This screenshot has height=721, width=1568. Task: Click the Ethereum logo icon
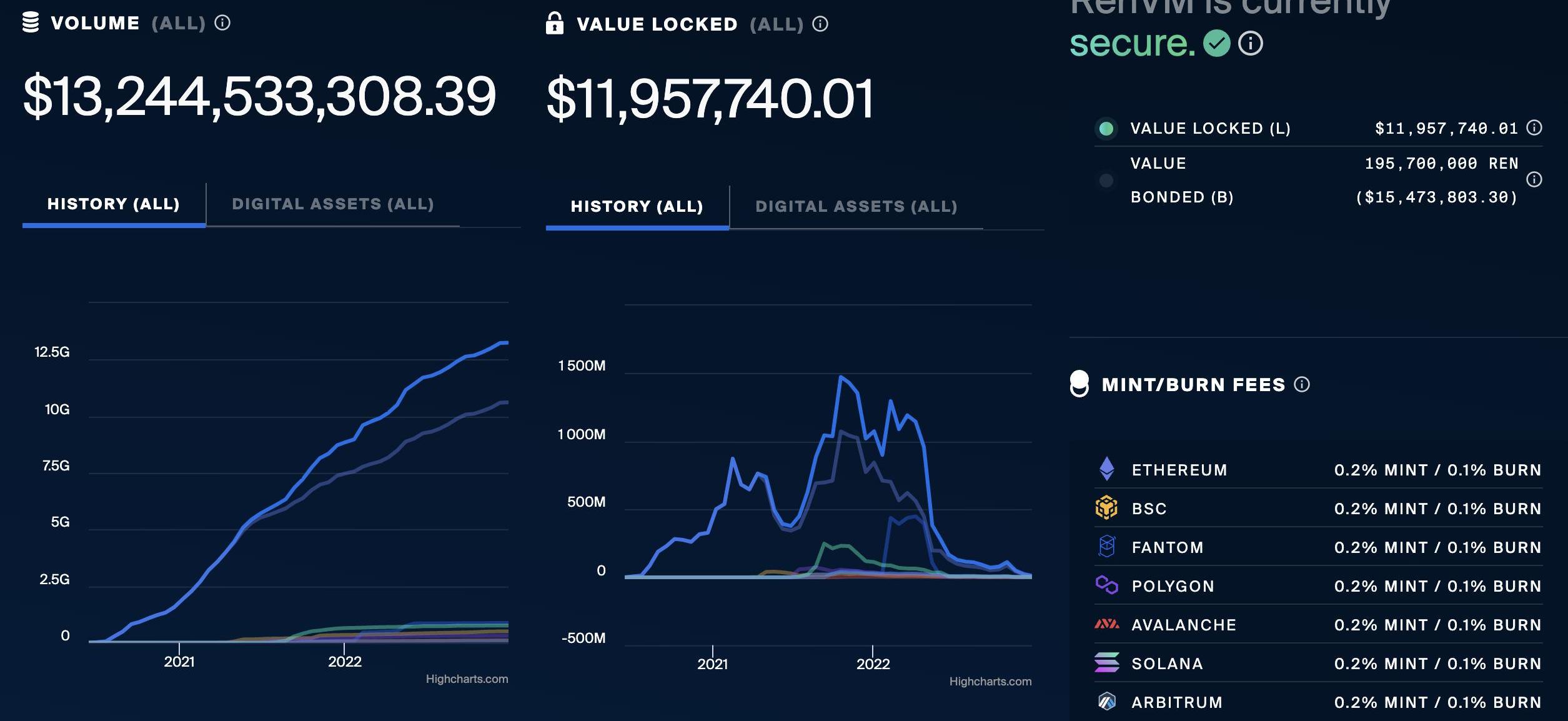[1107, 469]
